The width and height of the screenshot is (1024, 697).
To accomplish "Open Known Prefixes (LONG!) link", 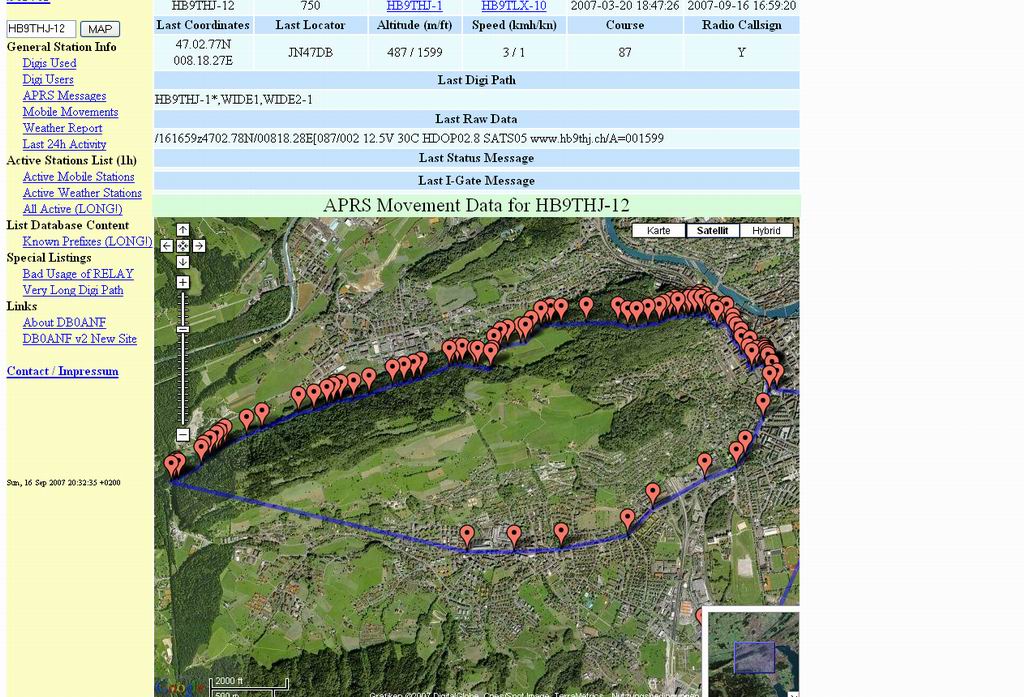I will coord(87,242).
